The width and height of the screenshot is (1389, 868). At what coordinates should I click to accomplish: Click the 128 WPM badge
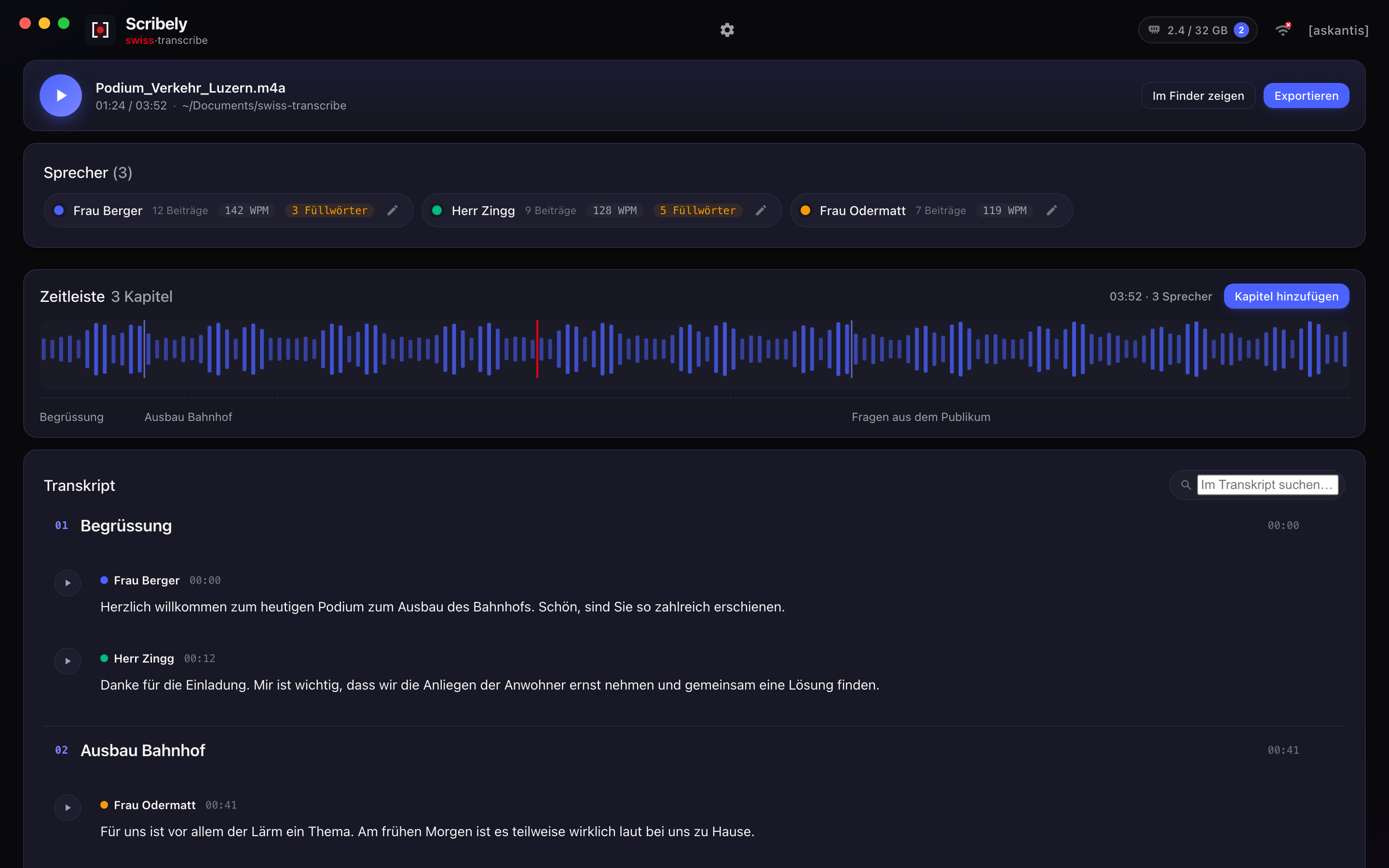(x=615, y=211)
